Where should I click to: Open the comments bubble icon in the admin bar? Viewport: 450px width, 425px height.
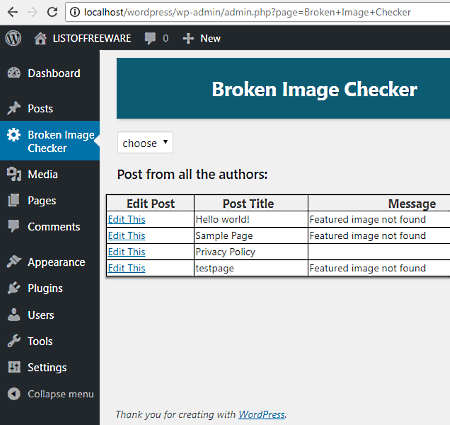pyautogui.click(x=150, y=38)
